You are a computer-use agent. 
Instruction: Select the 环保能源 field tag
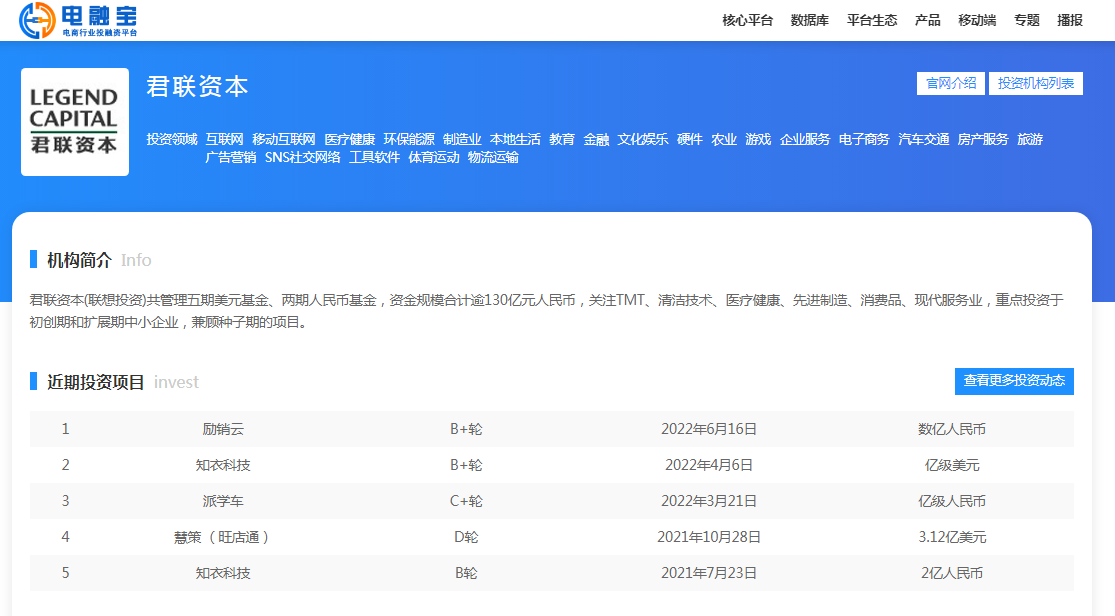tap(409, 139)
